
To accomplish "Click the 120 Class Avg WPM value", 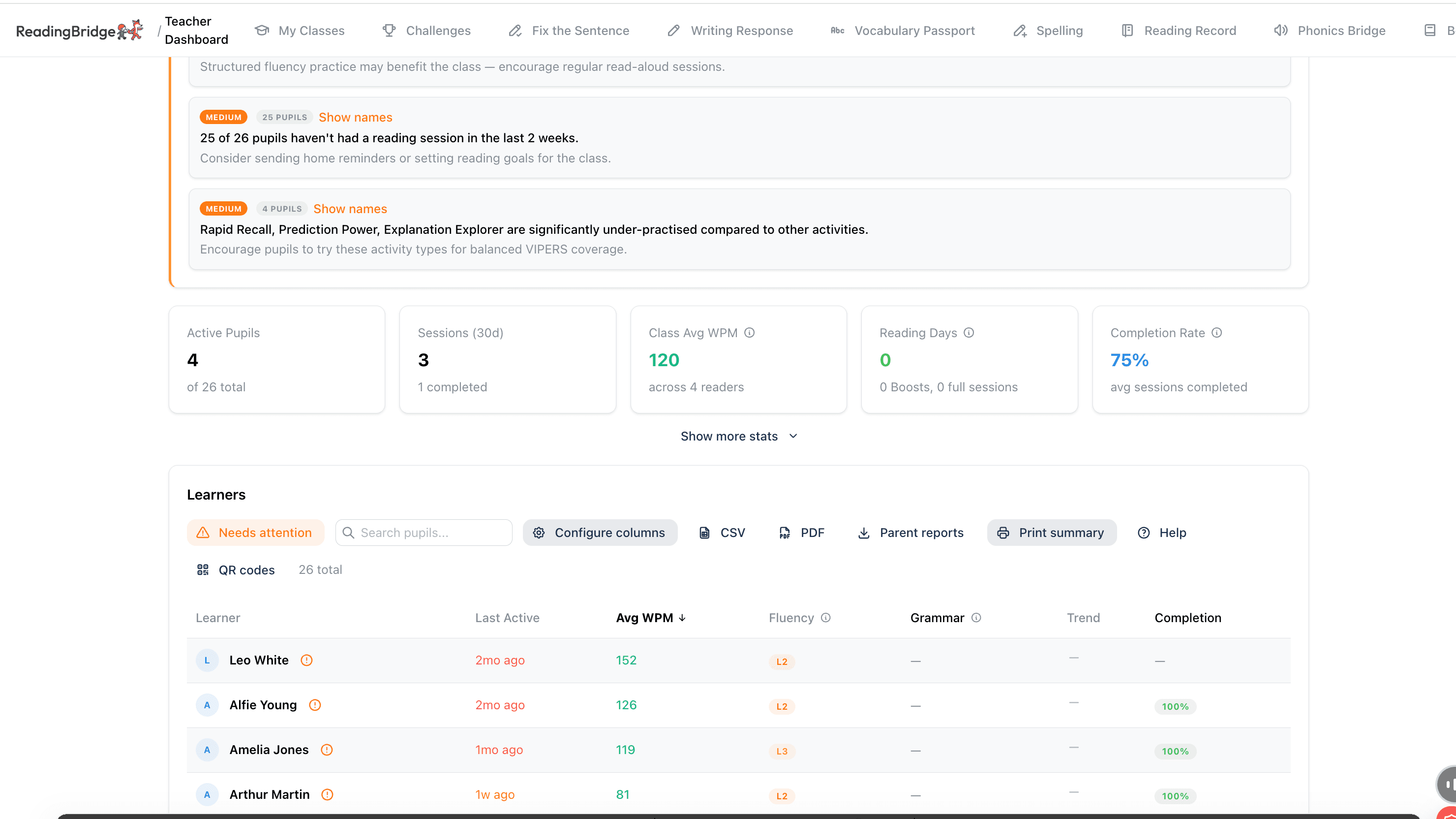I will tap(664, 360).
